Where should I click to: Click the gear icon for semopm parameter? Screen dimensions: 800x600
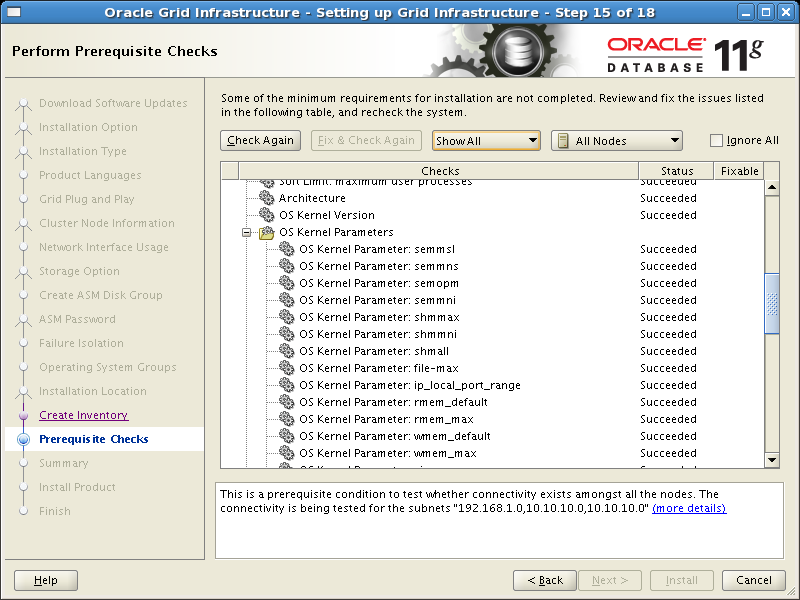[287, 283]
